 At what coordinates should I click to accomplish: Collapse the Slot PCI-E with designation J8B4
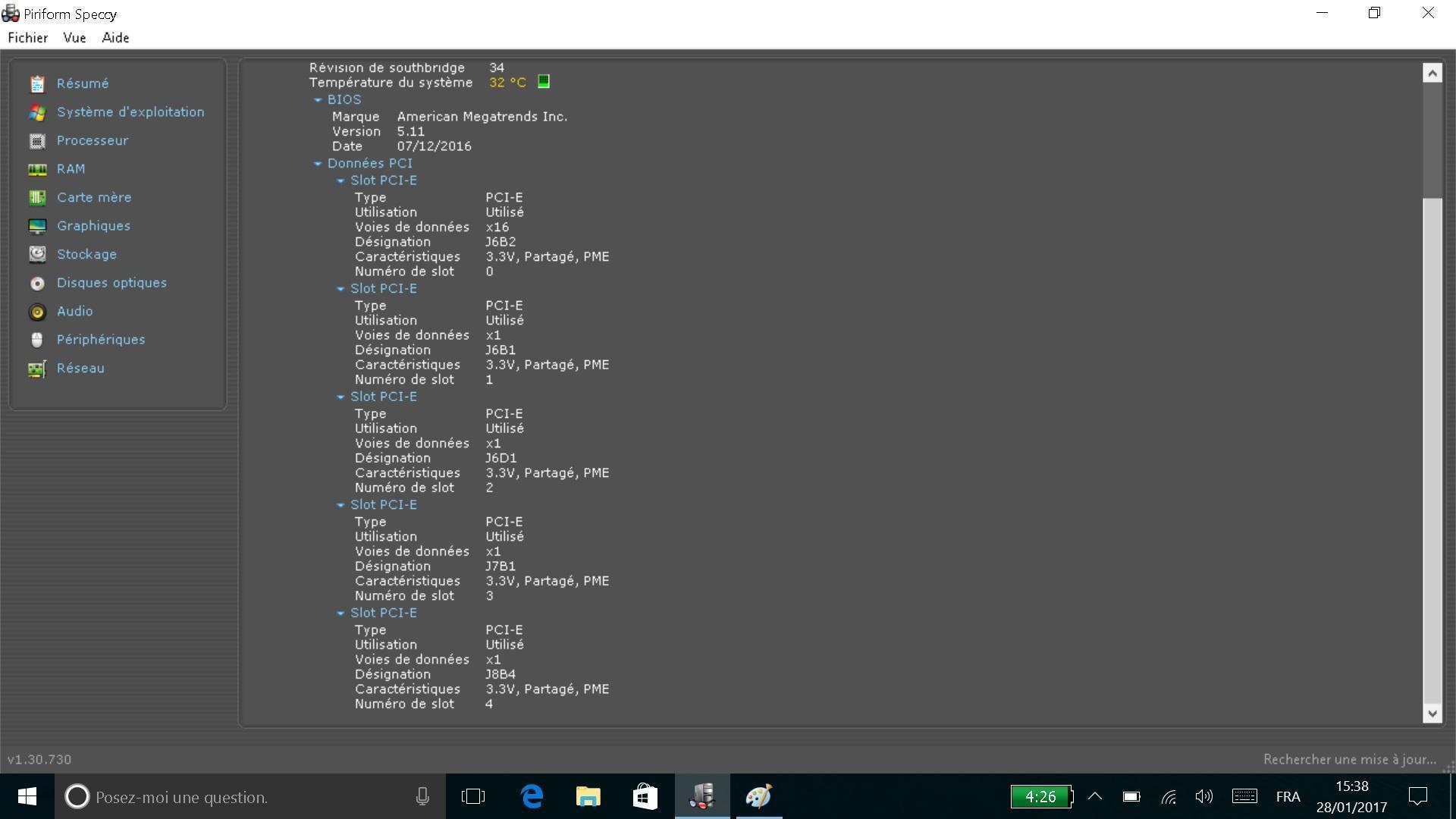click(x=340, y=613)
